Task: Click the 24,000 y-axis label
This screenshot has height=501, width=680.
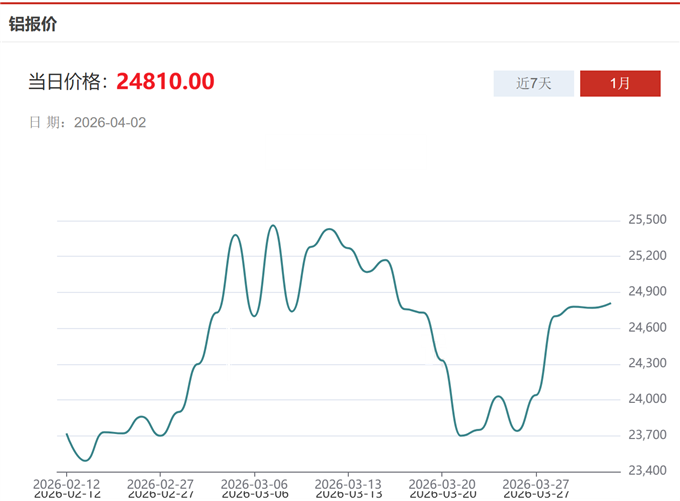Action: [x=647, y=399]
